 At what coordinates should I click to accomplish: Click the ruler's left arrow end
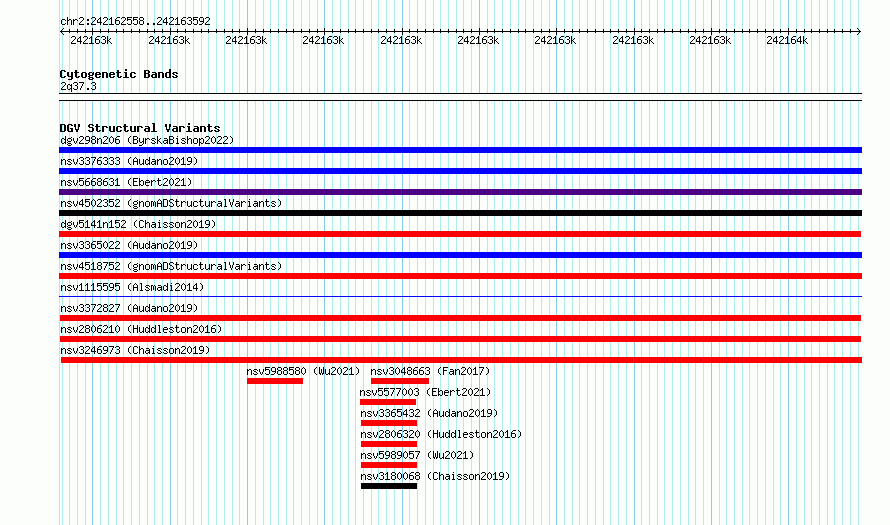pos(62,32)
